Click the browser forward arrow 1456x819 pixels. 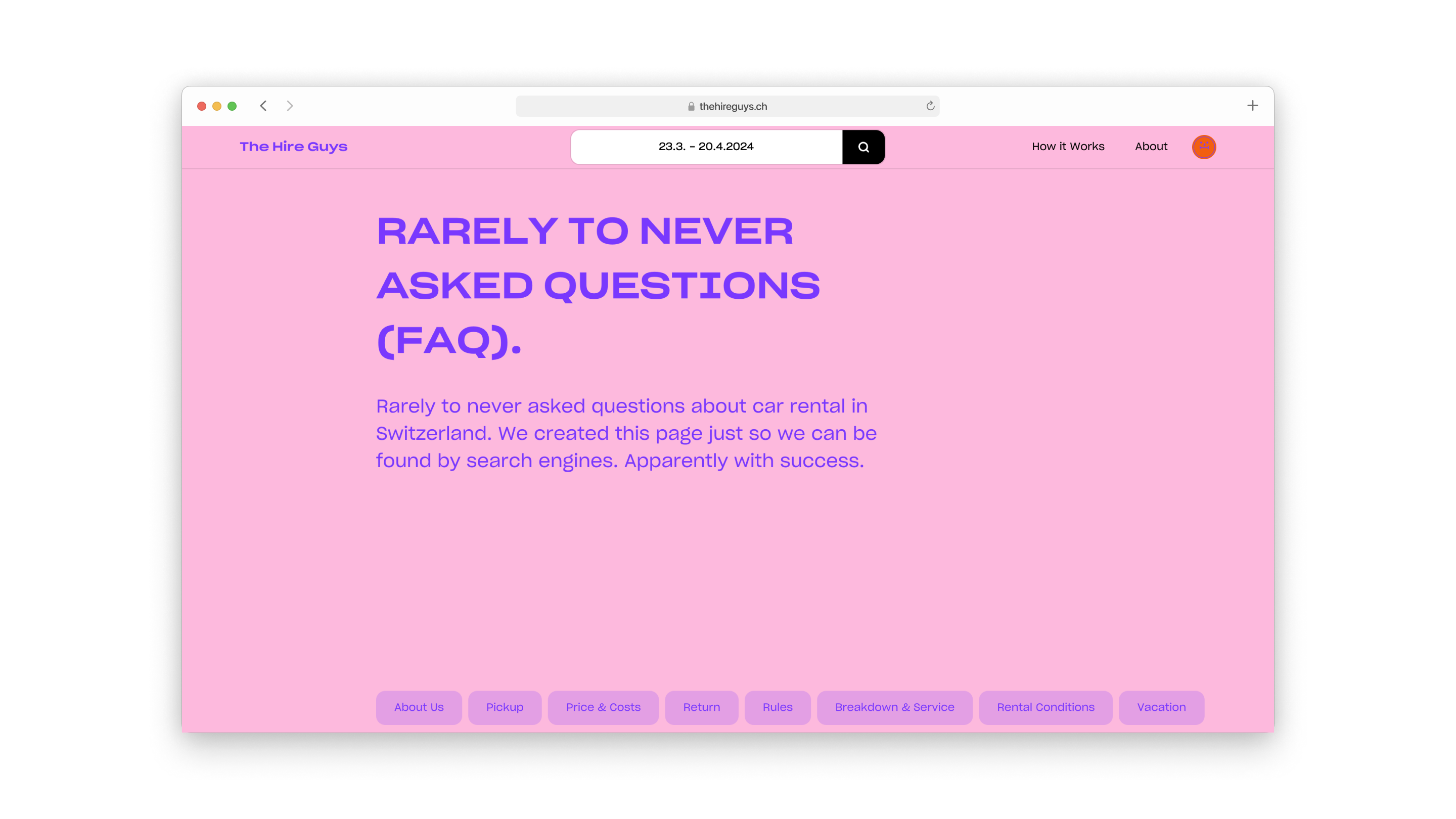290,106
